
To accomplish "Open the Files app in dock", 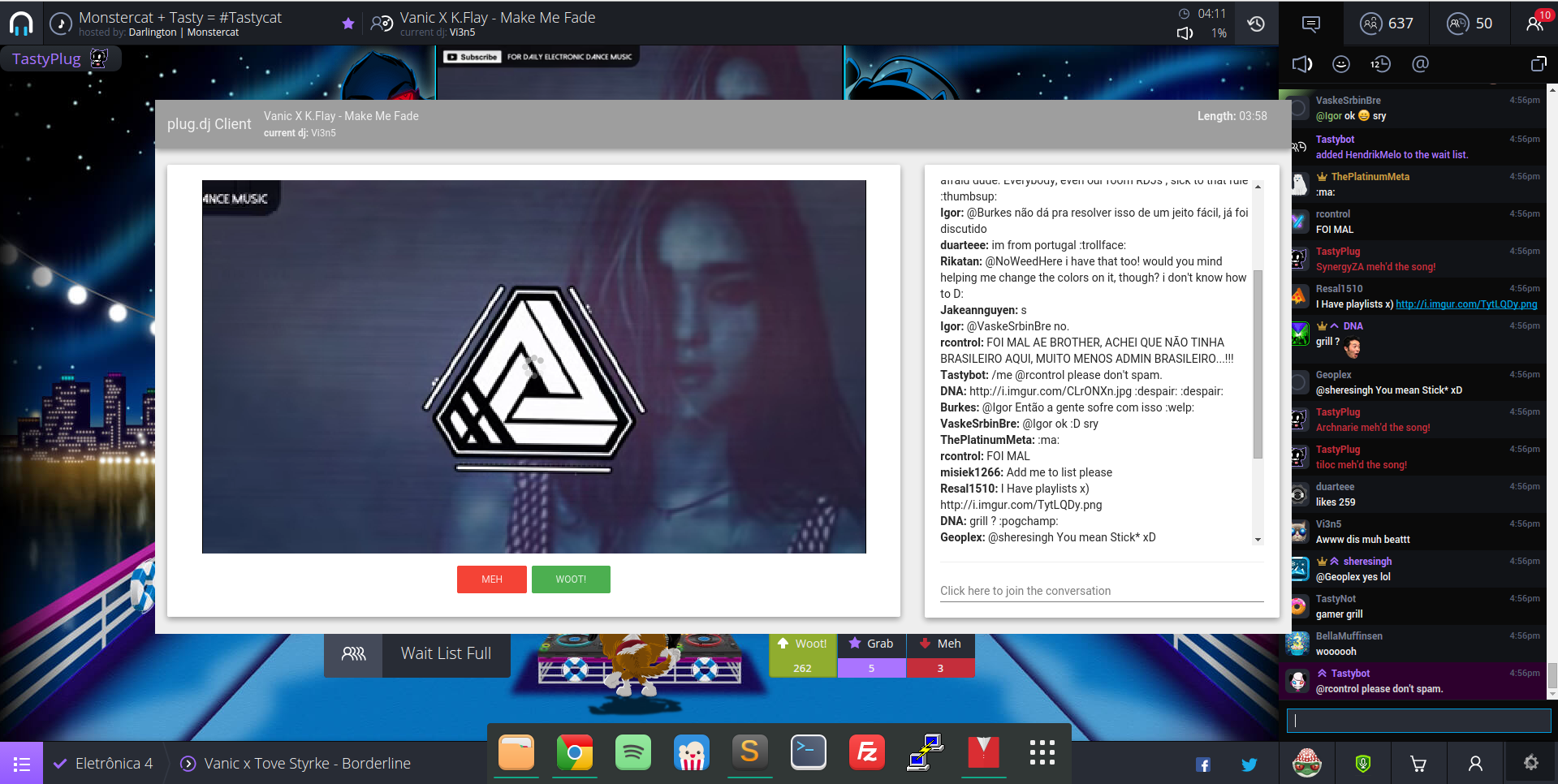I will coord(516,752).
